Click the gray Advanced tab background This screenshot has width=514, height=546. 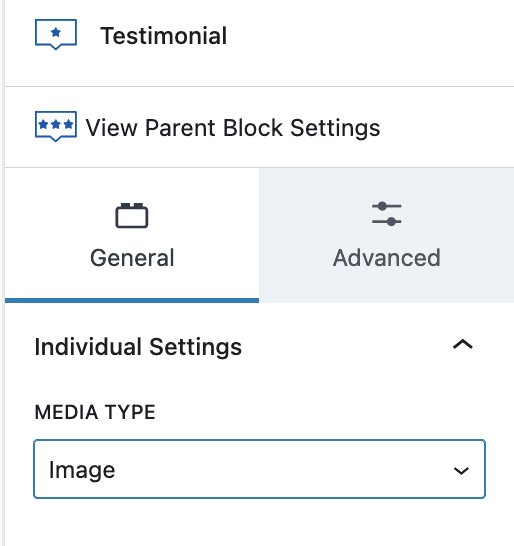[x=387, y=235]
